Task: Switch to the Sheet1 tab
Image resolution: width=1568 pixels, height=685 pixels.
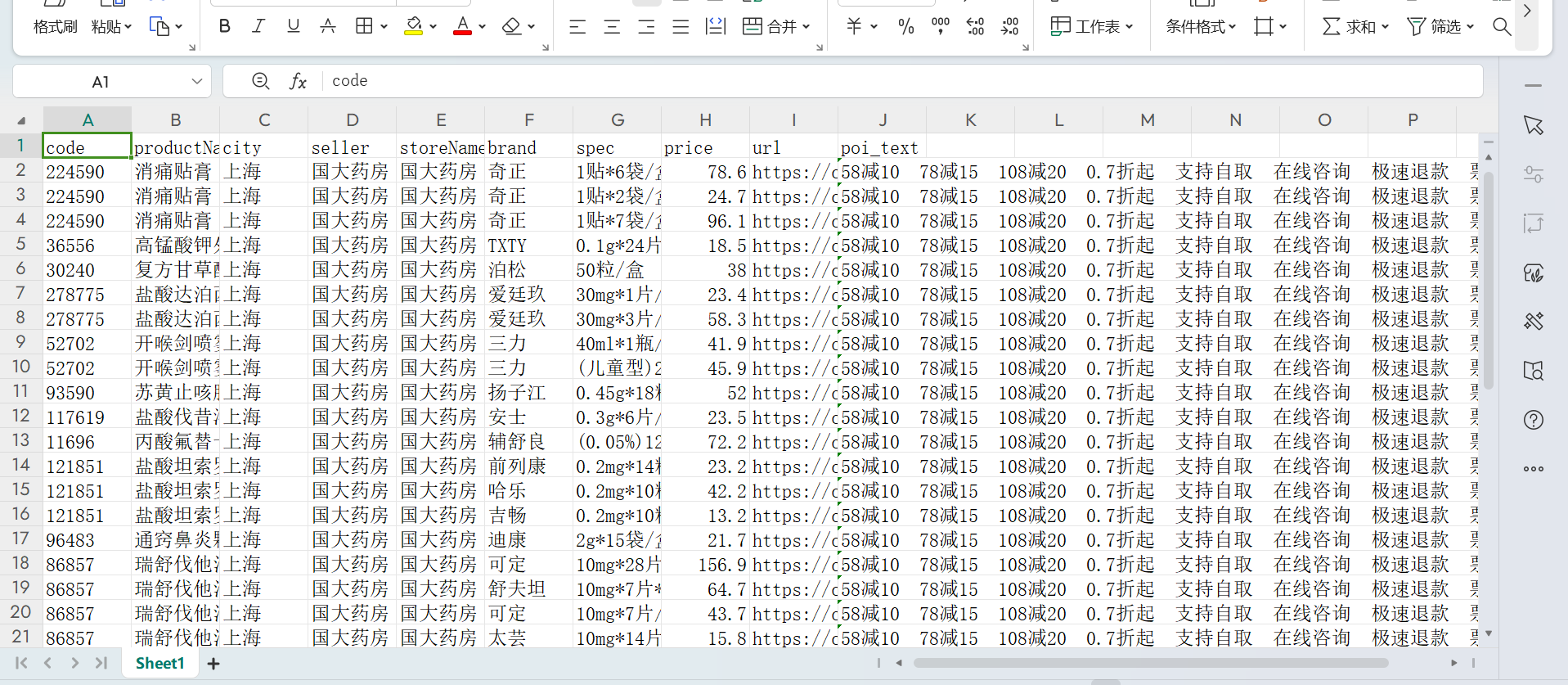Action: click(x=160, y=663)
